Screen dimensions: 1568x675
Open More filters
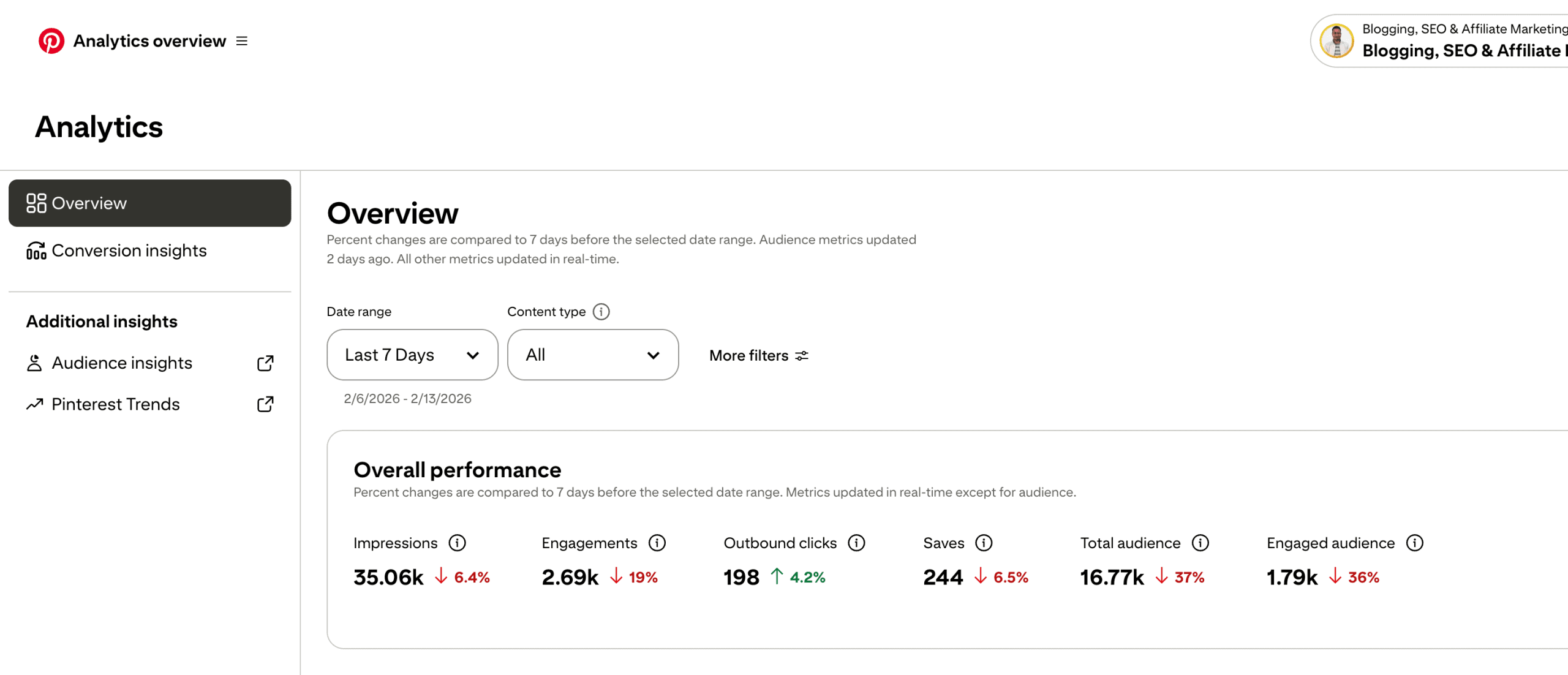[x=758, y=355]
